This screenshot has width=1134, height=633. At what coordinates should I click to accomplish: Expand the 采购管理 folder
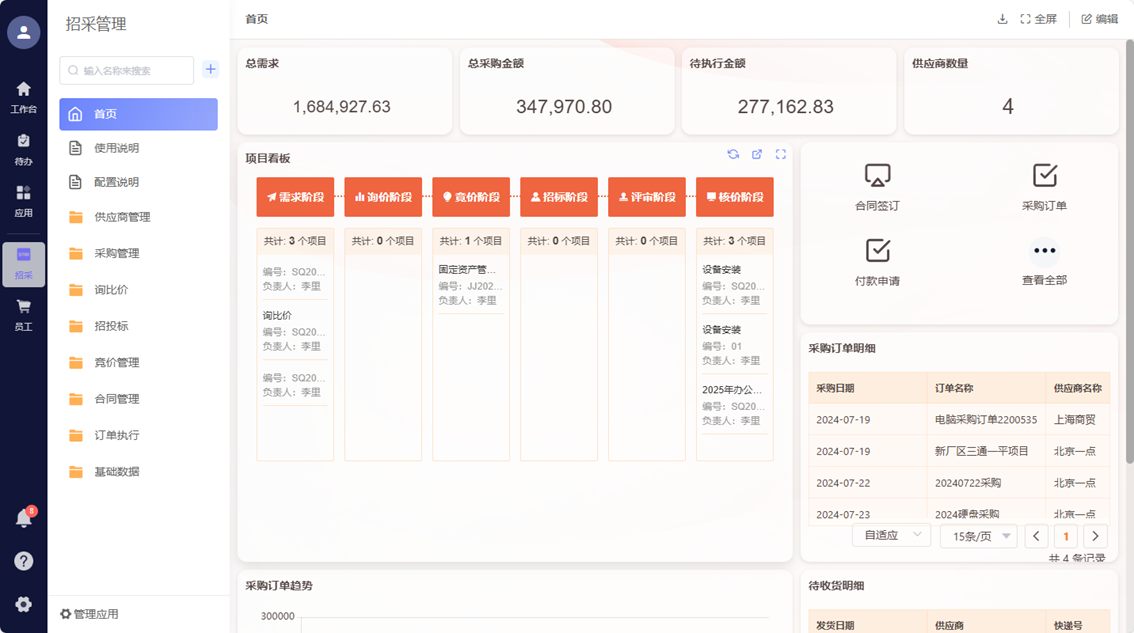(117, 254)
